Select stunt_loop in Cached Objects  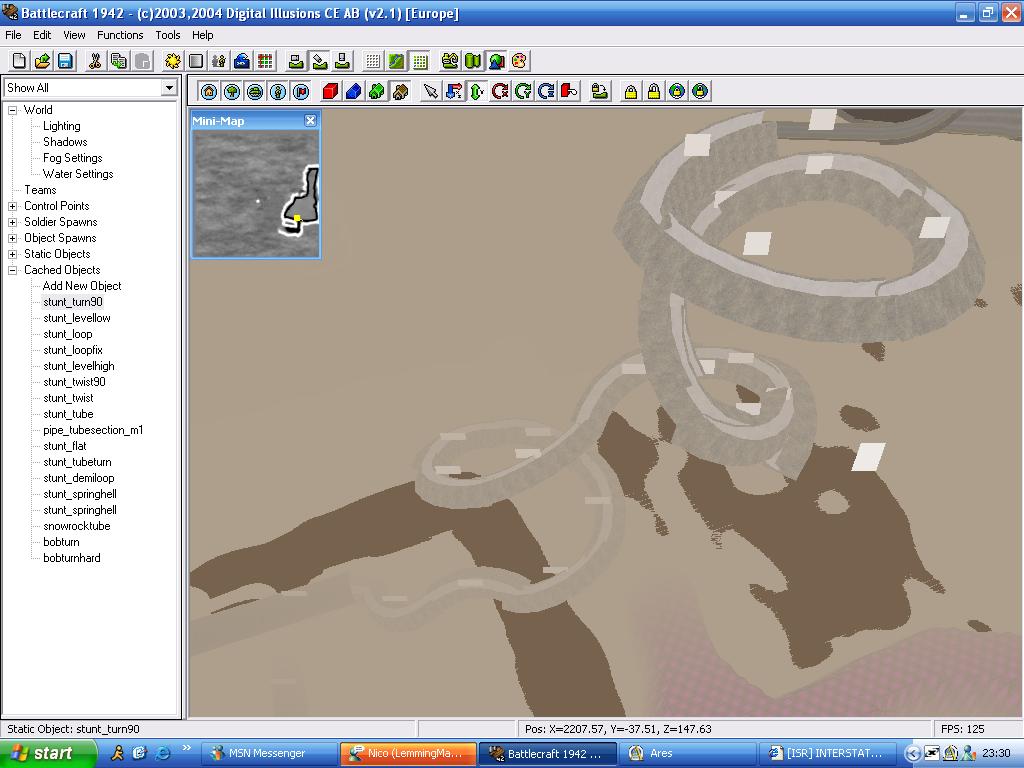(x=67, y=334)
